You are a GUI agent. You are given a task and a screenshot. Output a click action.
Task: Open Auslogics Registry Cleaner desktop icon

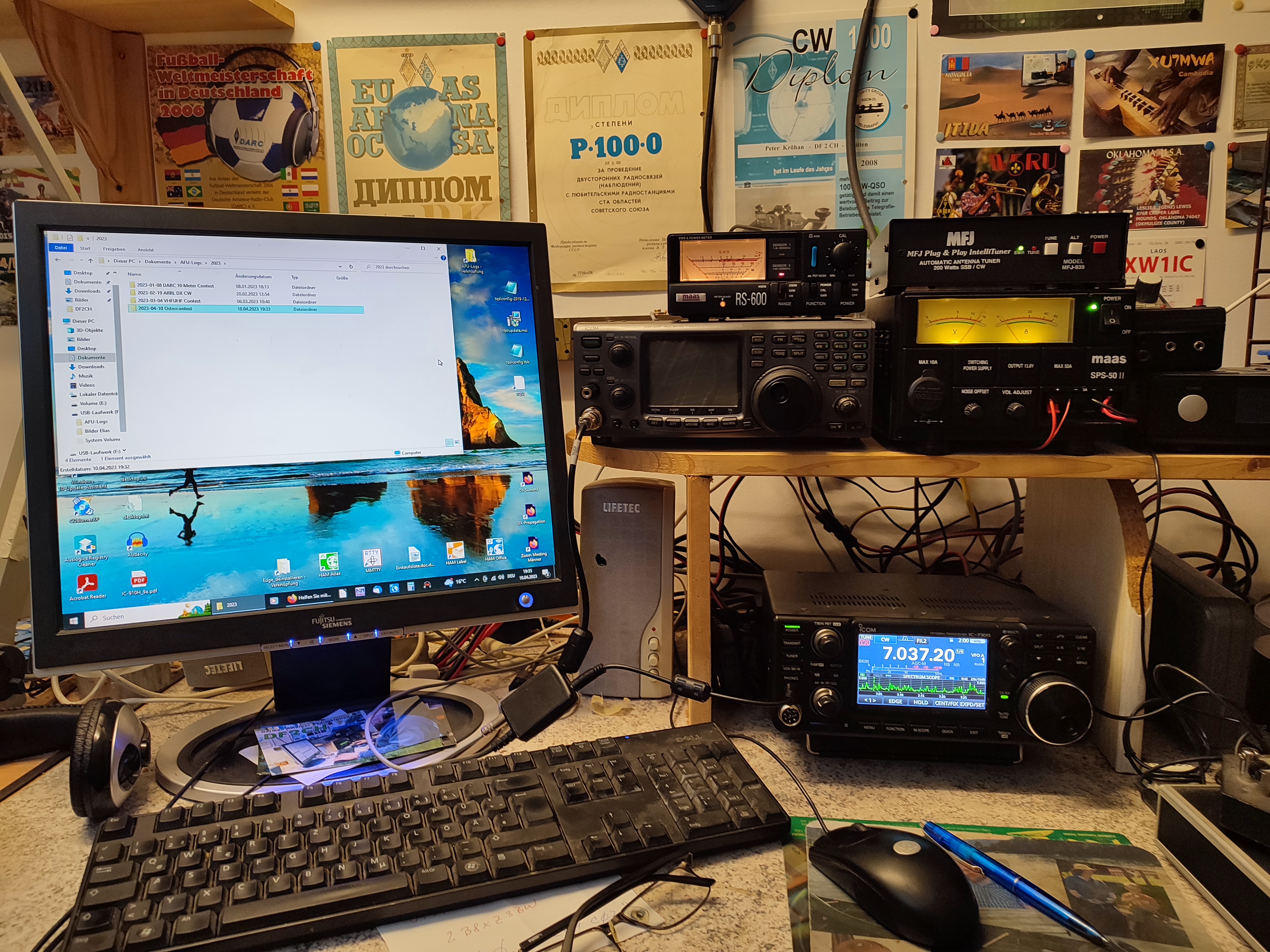85,551
